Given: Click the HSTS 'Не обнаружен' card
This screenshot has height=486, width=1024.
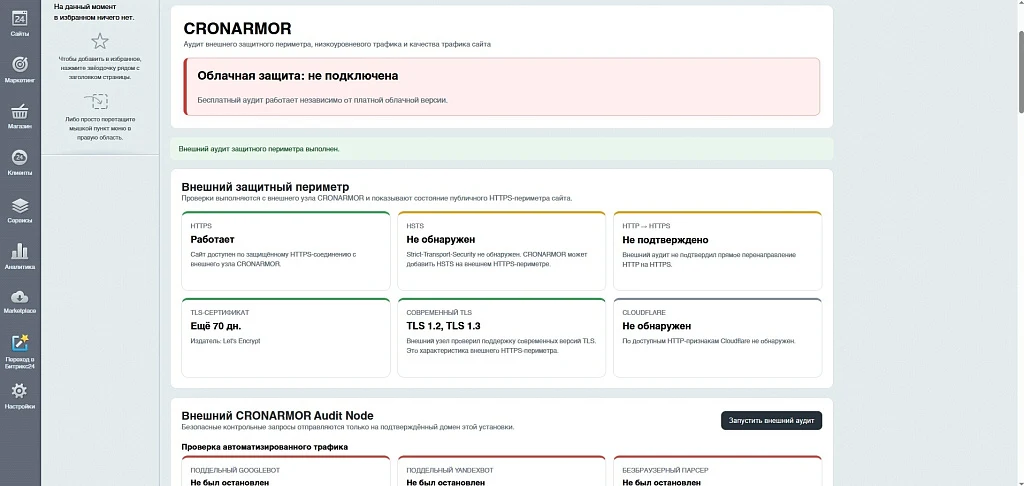Looking at the screenshot, I should point(502,251).
